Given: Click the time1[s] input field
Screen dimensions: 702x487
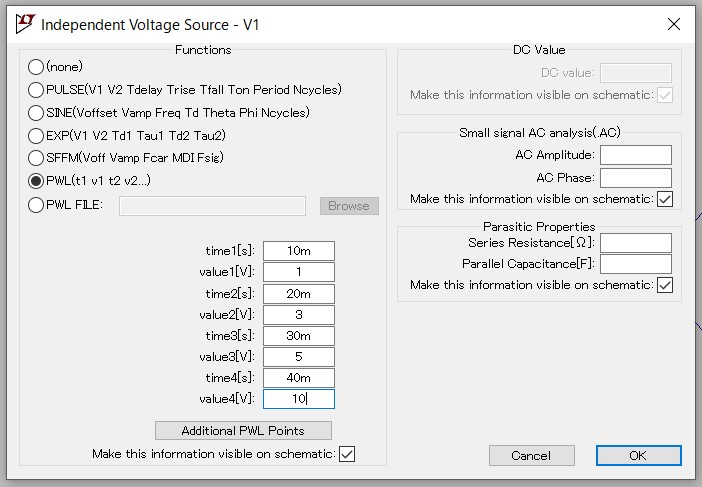Looking at the screenshot, I should 299,251.
